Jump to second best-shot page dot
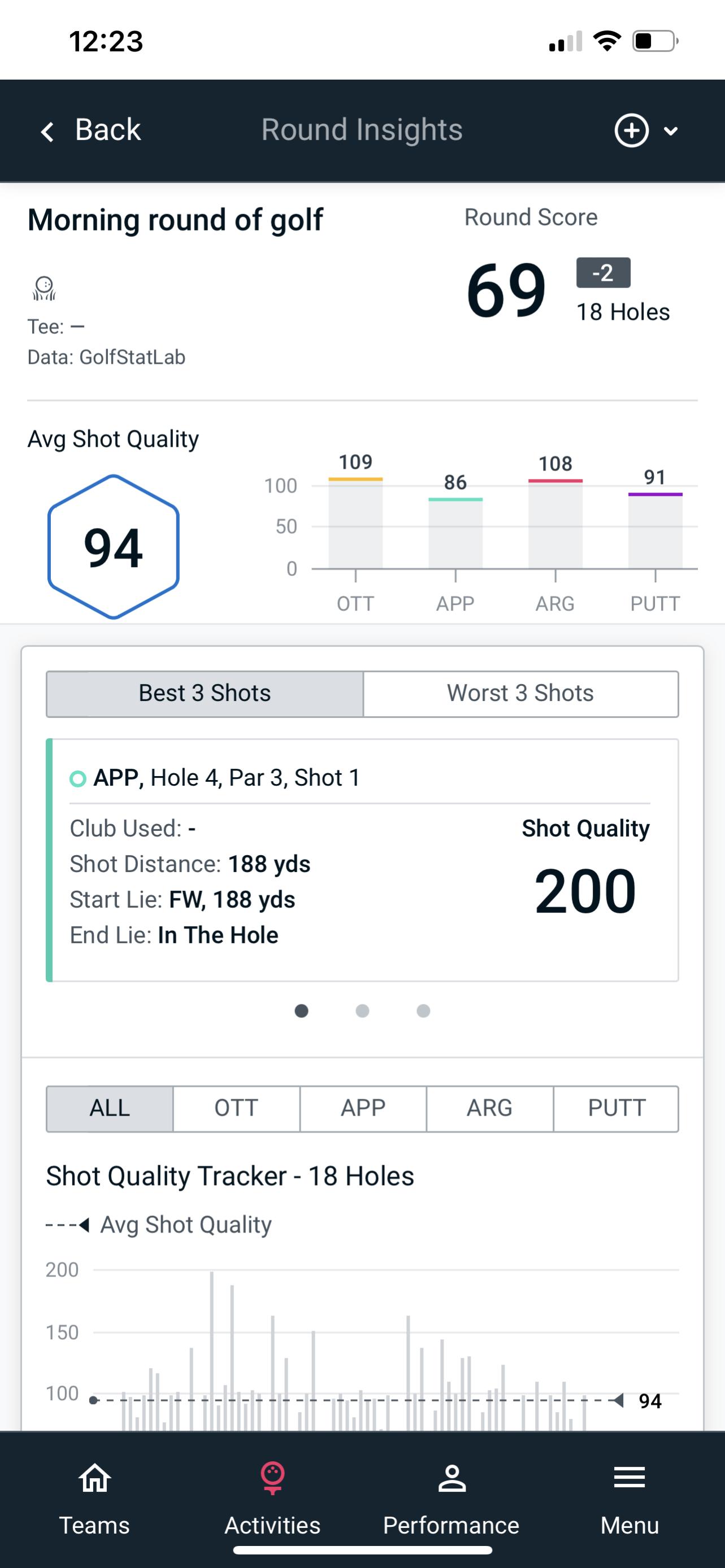The height and width of the screenshot is (1568, 725). (x=362, y=1011)
